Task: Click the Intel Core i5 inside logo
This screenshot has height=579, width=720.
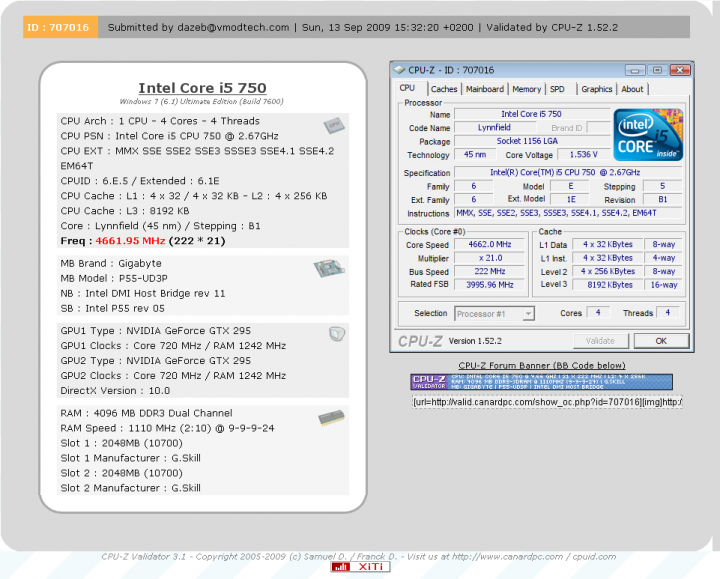Action: pos(648,135)
